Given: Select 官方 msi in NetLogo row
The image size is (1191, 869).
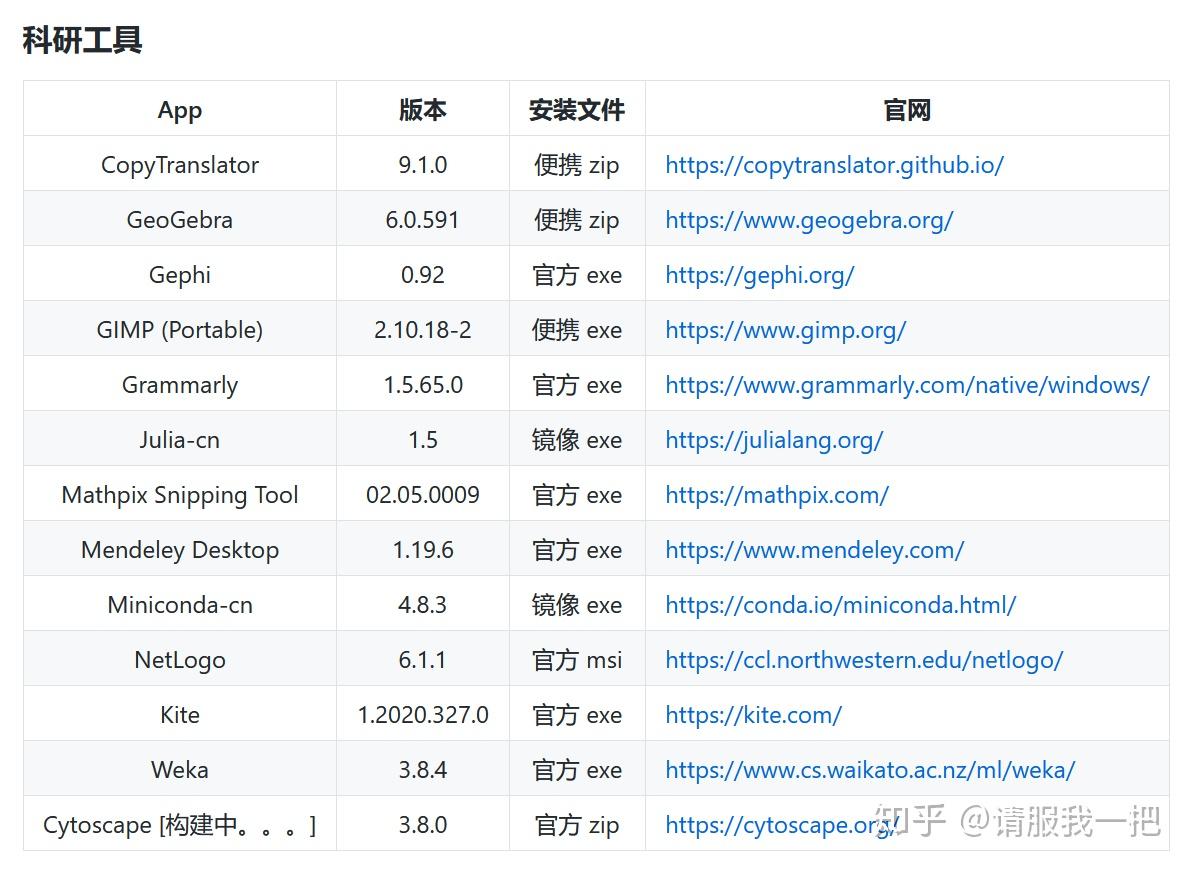Looking at the screenshot, I should [577, 660].
